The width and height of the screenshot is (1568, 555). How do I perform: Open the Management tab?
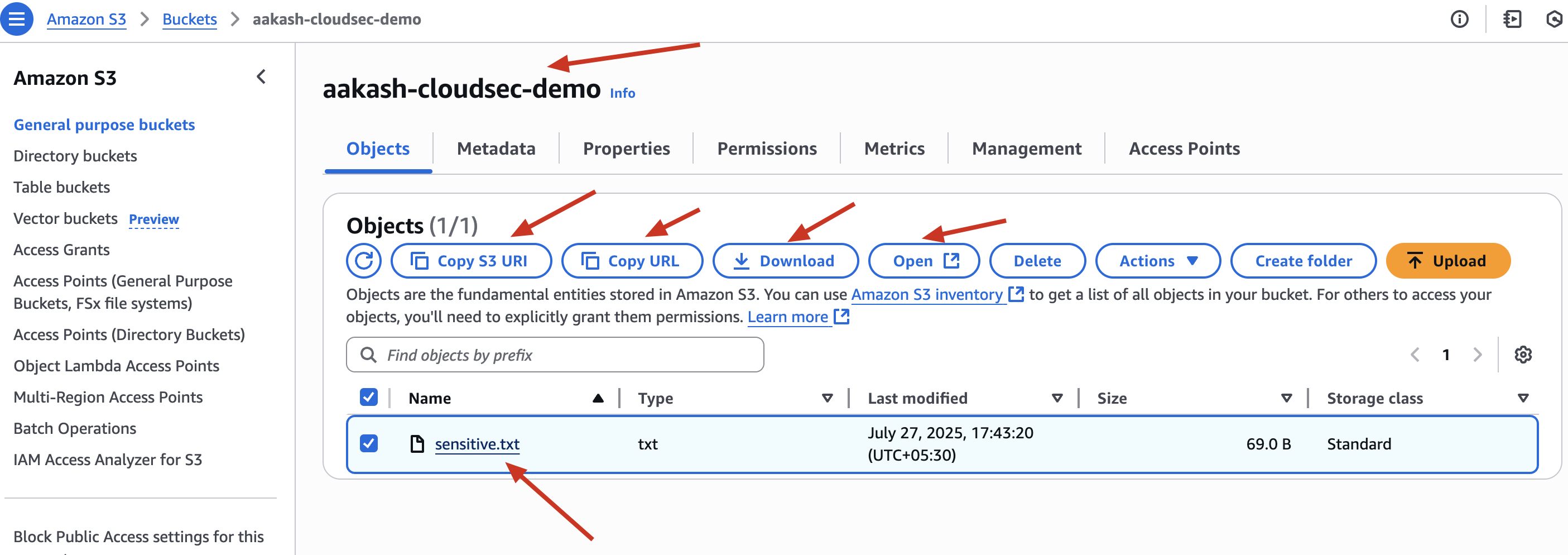click(x=1026, y=149)
